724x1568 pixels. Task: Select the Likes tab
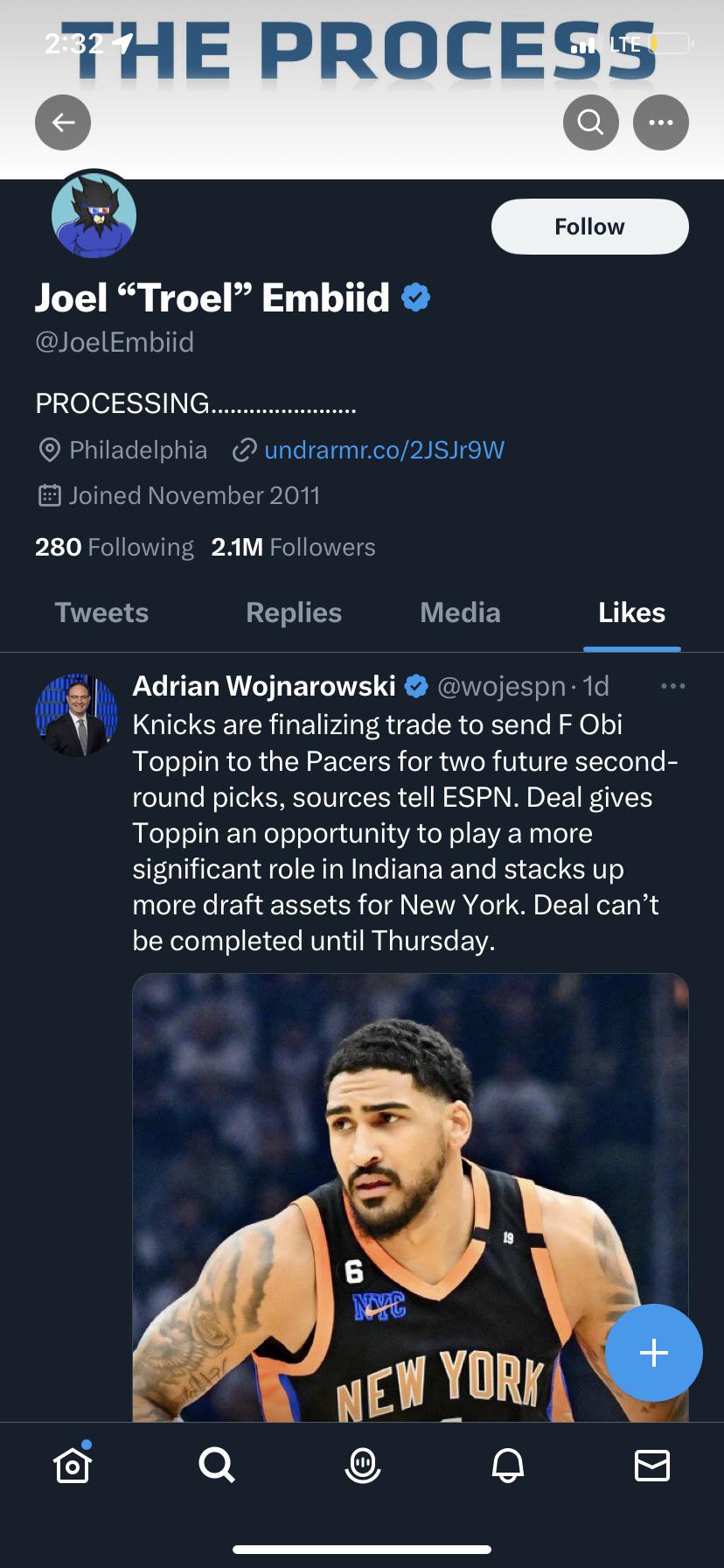coord(631,612)
